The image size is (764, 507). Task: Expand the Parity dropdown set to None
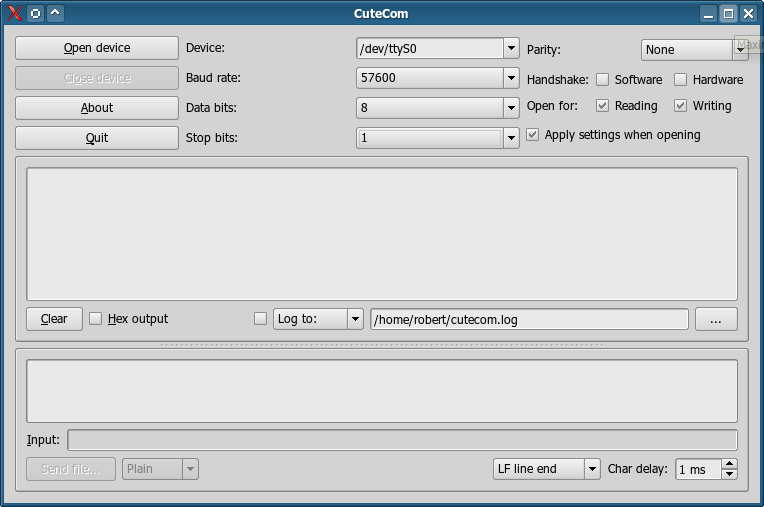point(740,50)
